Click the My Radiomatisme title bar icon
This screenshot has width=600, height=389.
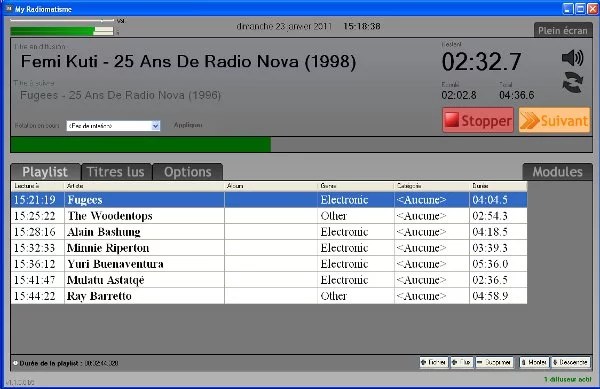pyautogui.click(x=8, y=8)
